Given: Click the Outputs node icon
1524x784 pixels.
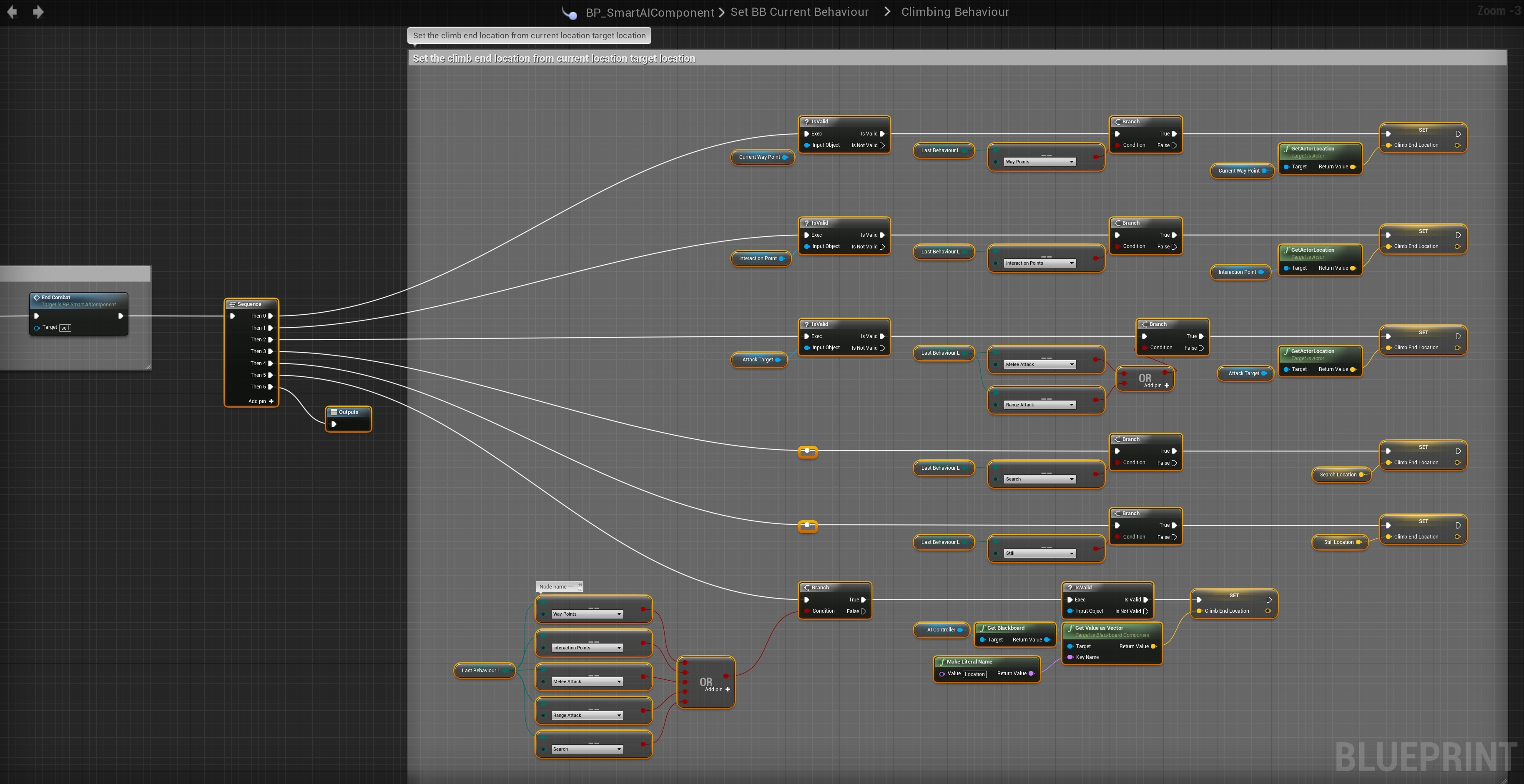Looking at the screenshot, I should tap(334, 412).
